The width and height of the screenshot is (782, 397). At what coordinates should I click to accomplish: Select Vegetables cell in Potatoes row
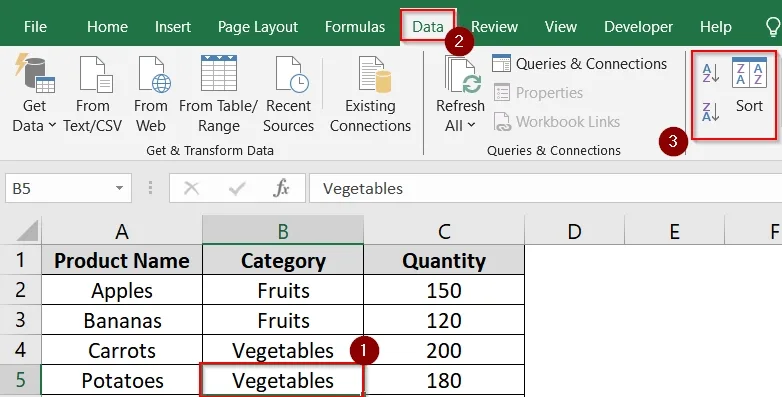[283, 381]
